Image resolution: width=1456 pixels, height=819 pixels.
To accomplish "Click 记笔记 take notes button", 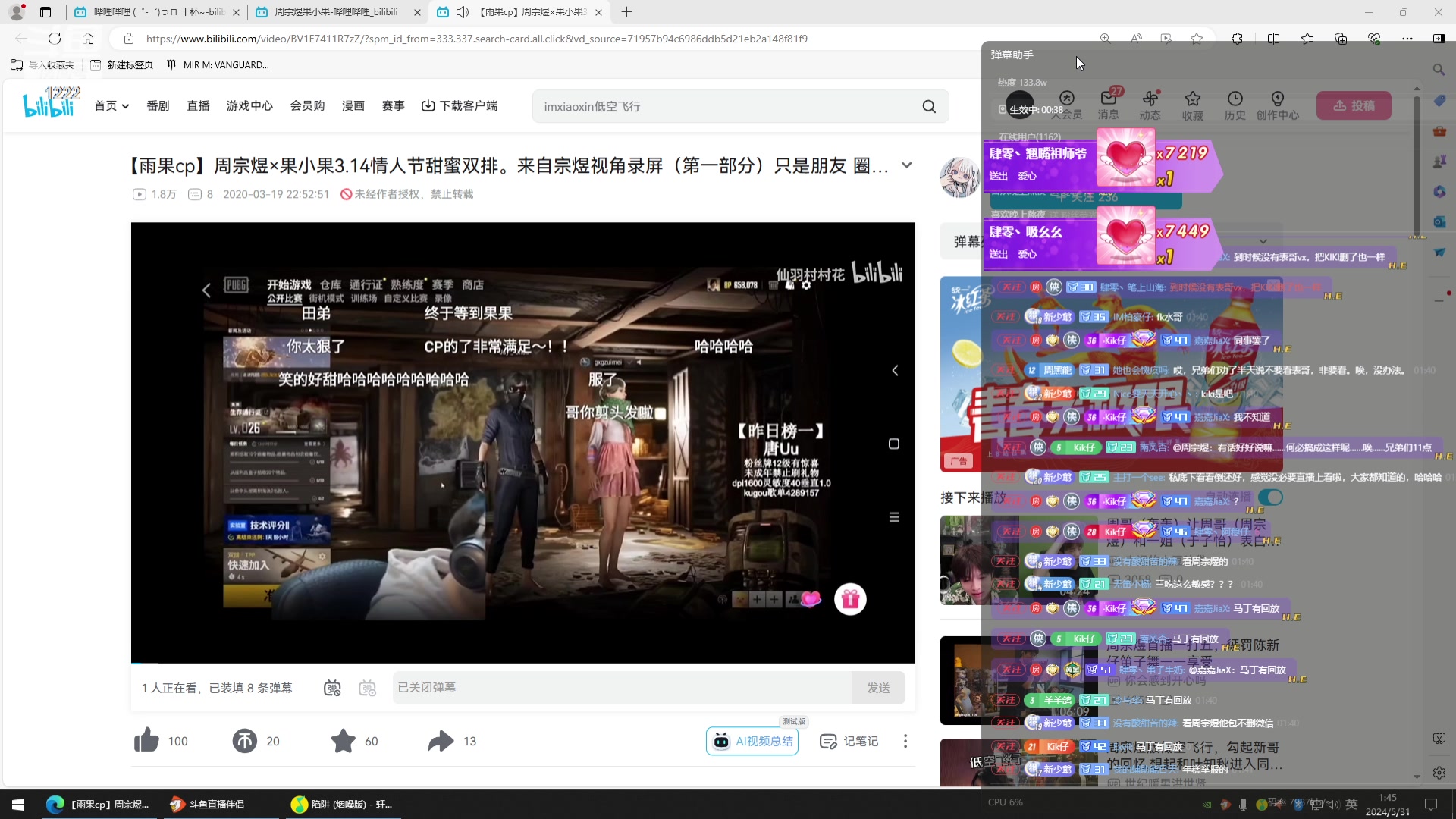I will 849,741.
